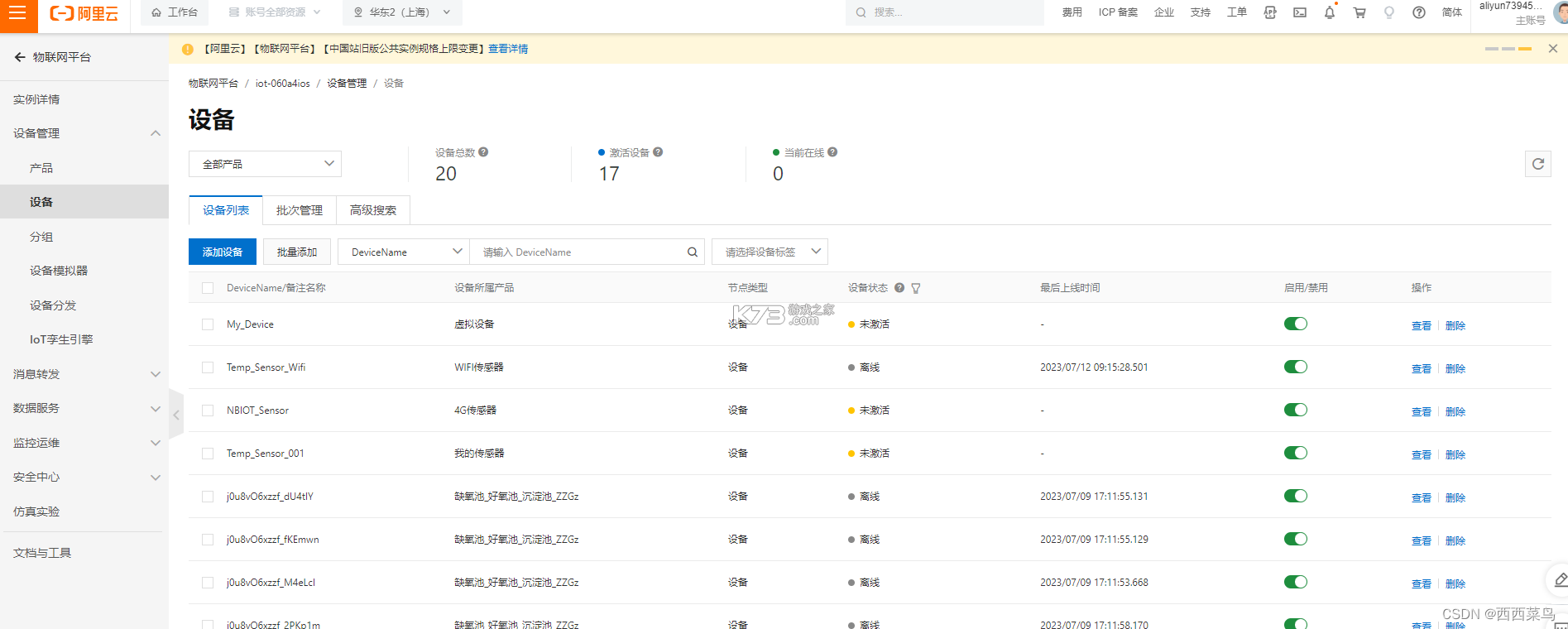
Task: Open the hamburger main menu
Action: point(18,13)
